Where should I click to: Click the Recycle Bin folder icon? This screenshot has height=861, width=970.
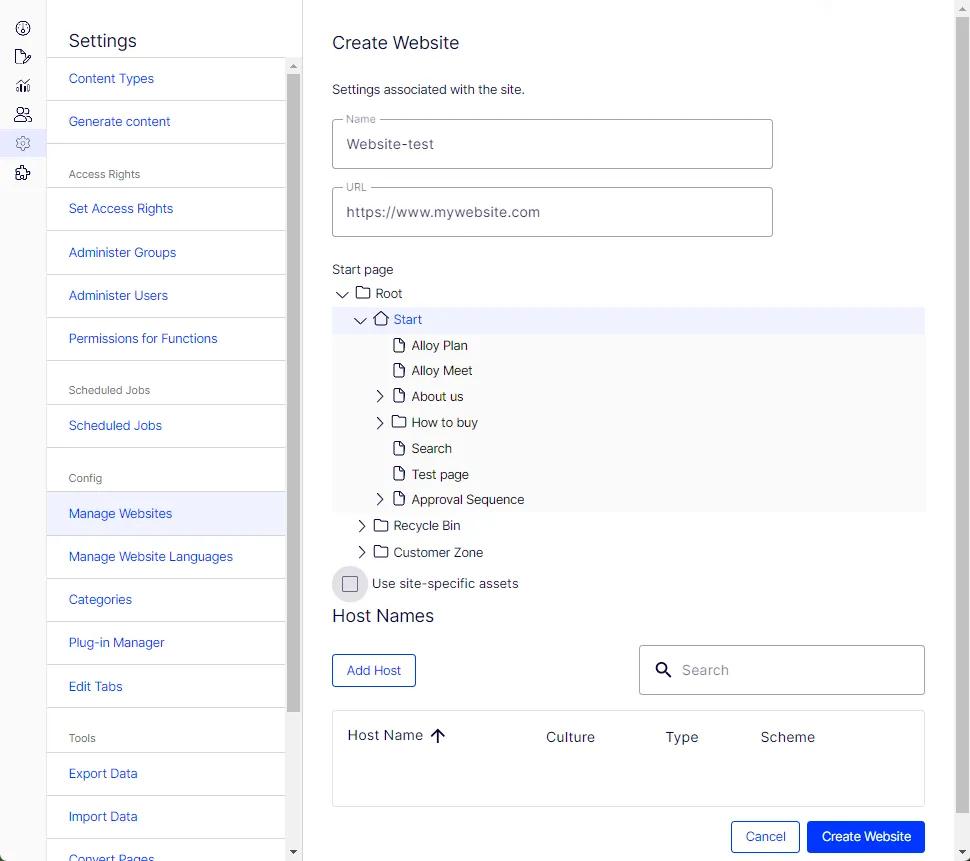[x=381, y=525]
